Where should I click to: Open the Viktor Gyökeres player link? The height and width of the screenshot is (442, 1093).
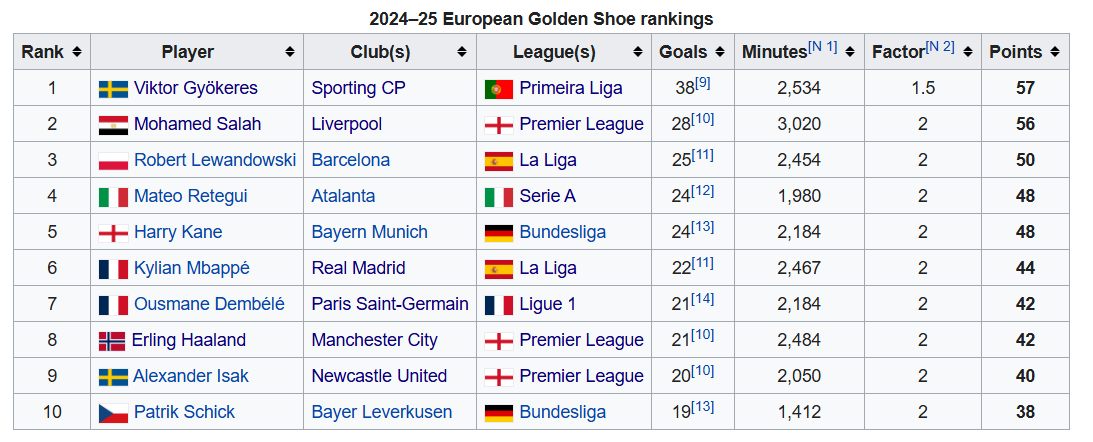click(x=196, y=89)
